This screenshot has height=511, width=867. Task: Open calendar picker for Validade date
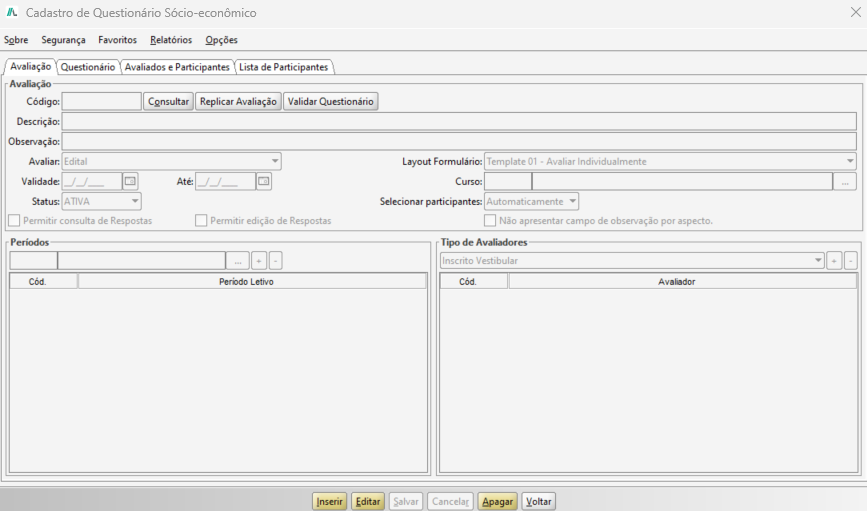click(130, 181)
